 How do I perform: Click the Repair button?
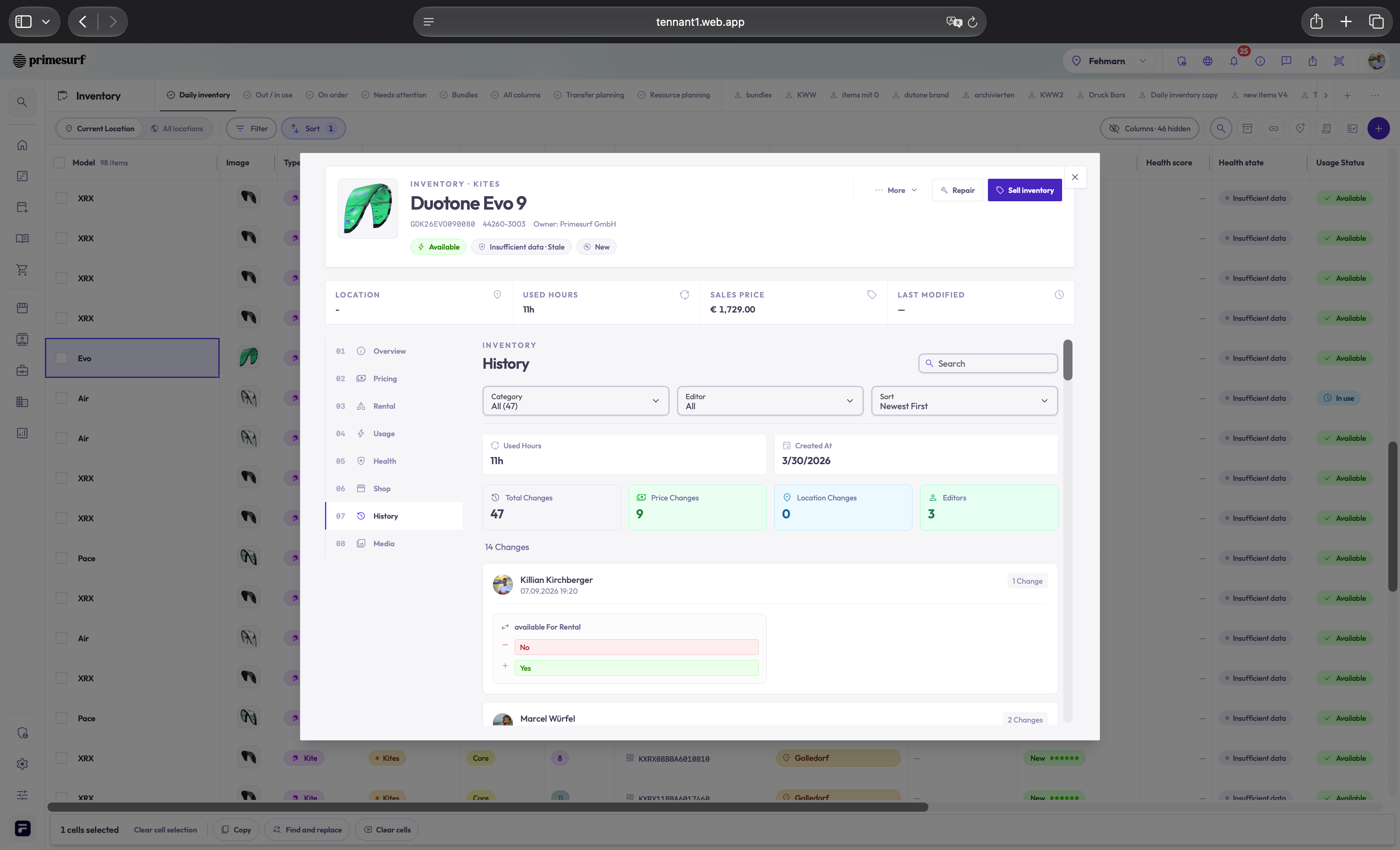click(x=957, y=190)
